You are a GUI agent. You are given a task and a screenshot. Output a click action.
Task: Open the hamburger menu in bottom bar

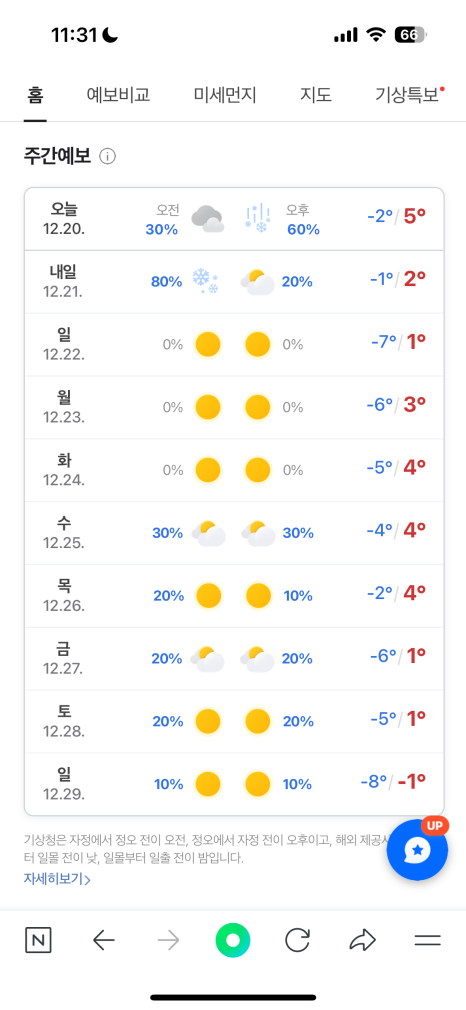(427, 941)
